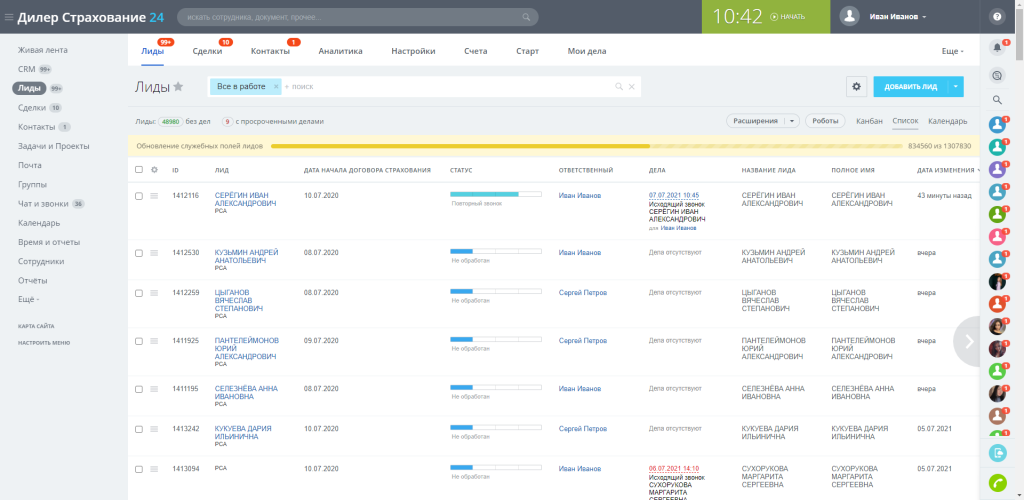The width and height of the screenshot is (1024, 500).
Task: Click the sidebar search magnifier icon
Action: click(997, 100)
